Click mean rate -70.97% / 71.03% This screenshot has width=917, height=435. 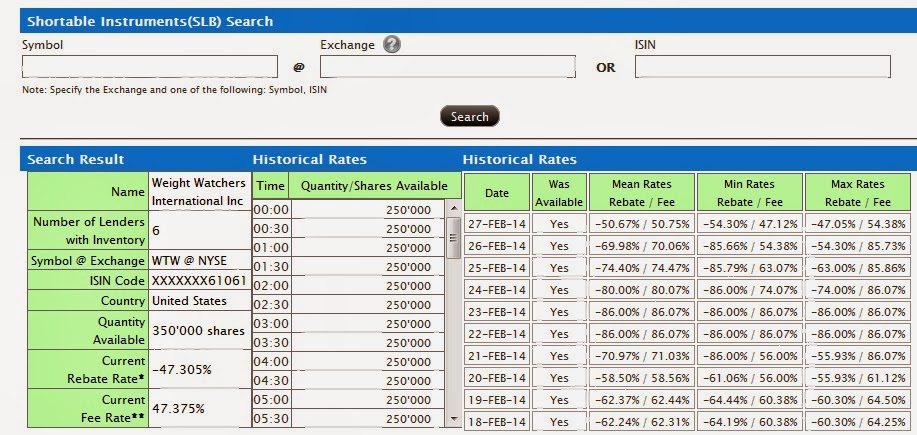[x=642, y=355]
